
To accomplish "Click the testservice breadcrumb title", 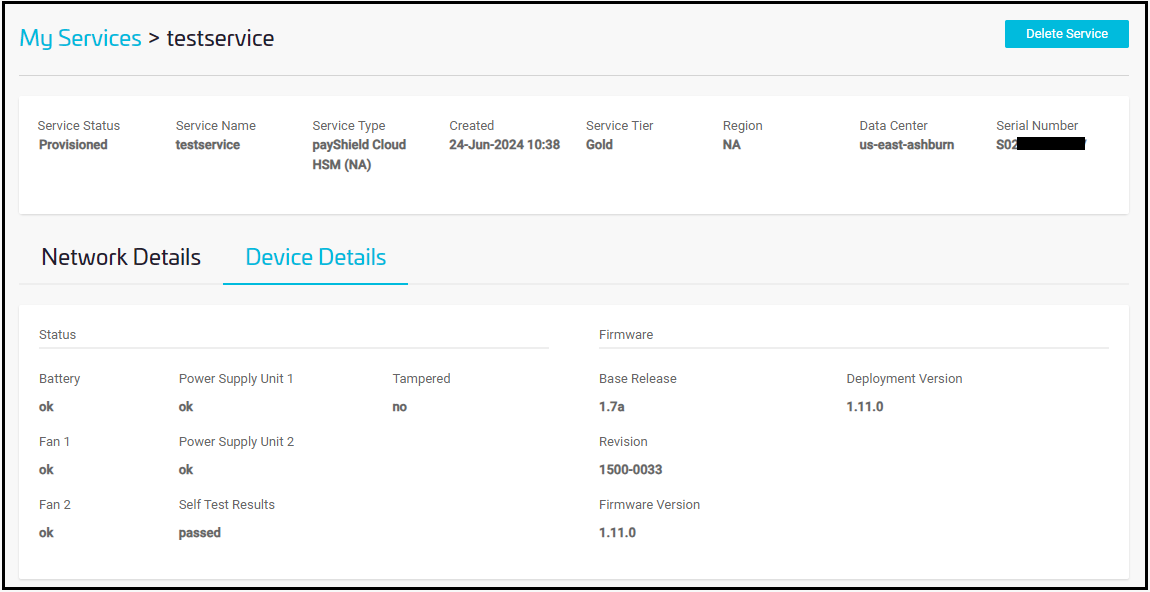I will coord(220,38).
